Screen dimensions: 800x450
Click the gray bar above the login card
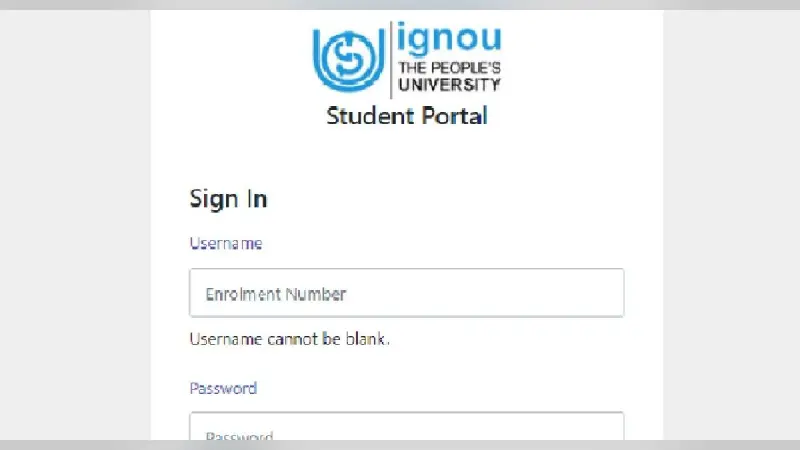click(x=400, y=5)
